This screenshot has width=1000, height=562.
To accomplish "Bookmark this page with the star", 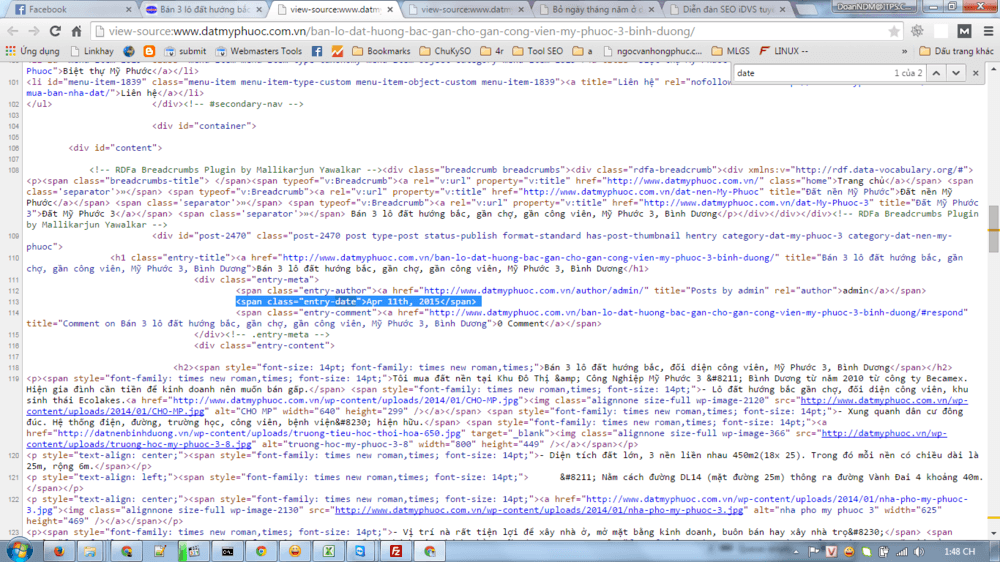I will pyautogui.click(x=894, y=31).
